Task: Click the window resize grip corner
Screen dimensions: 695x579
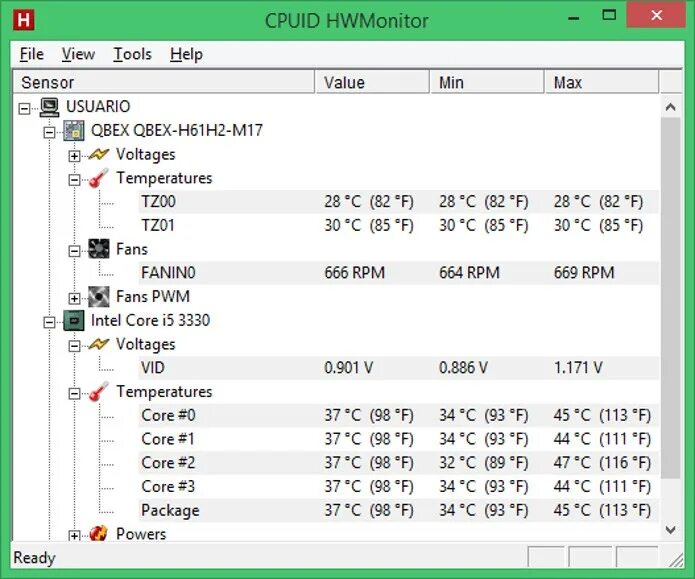Action: point(675,559)
